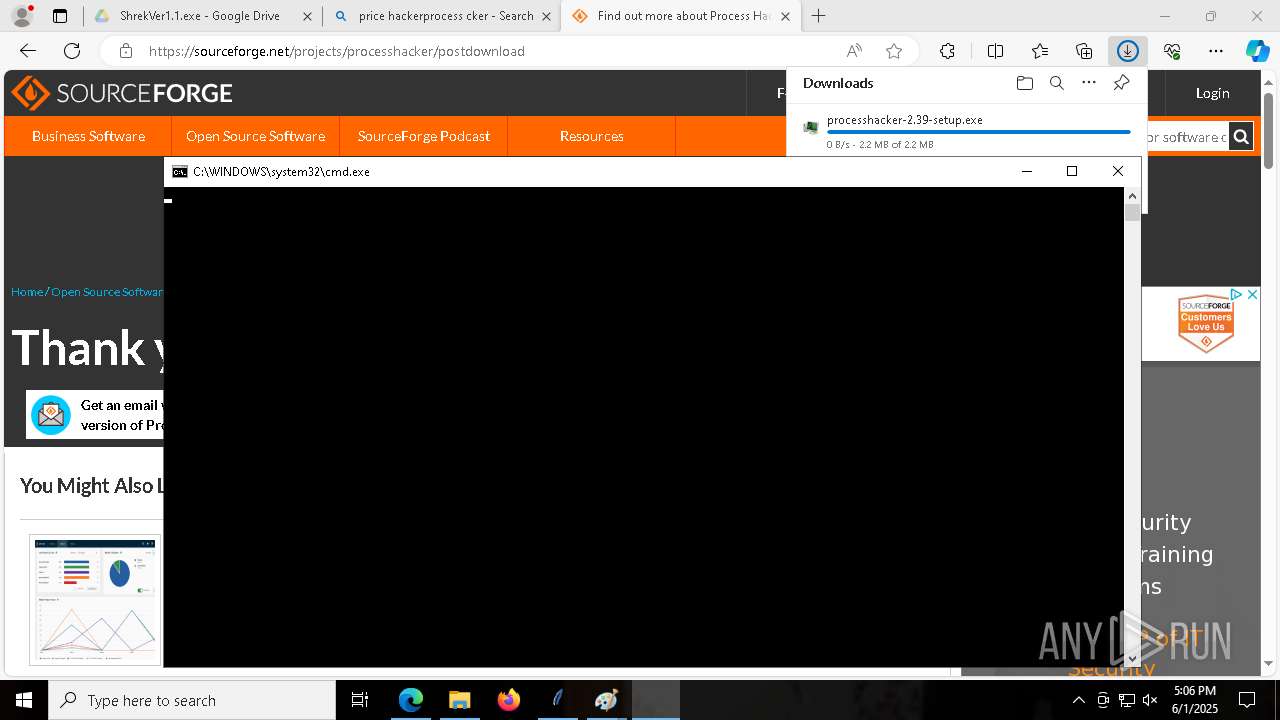The height and width of the screenshot is (720, 1280).
Task: Click the email notification envelope icon
Action: click(50, 414)
